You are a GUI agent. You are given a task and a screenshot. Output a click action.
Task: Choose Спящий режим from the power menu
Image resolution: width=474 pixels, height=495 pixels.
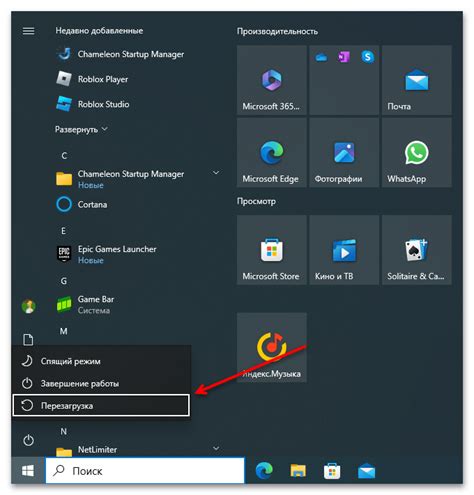coord(101,361)
